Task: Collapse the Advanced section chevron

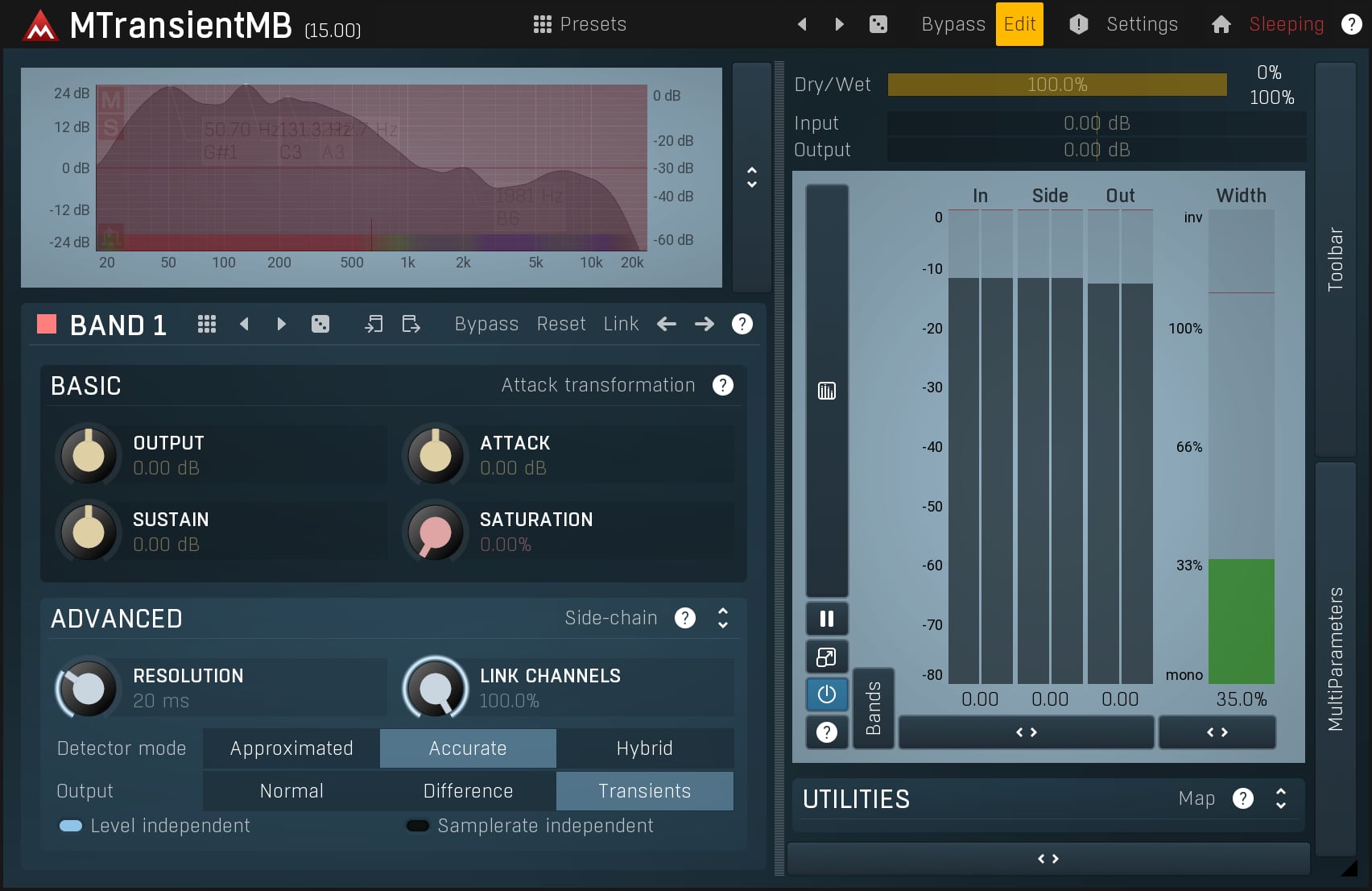Action: (x=722, y=618)
